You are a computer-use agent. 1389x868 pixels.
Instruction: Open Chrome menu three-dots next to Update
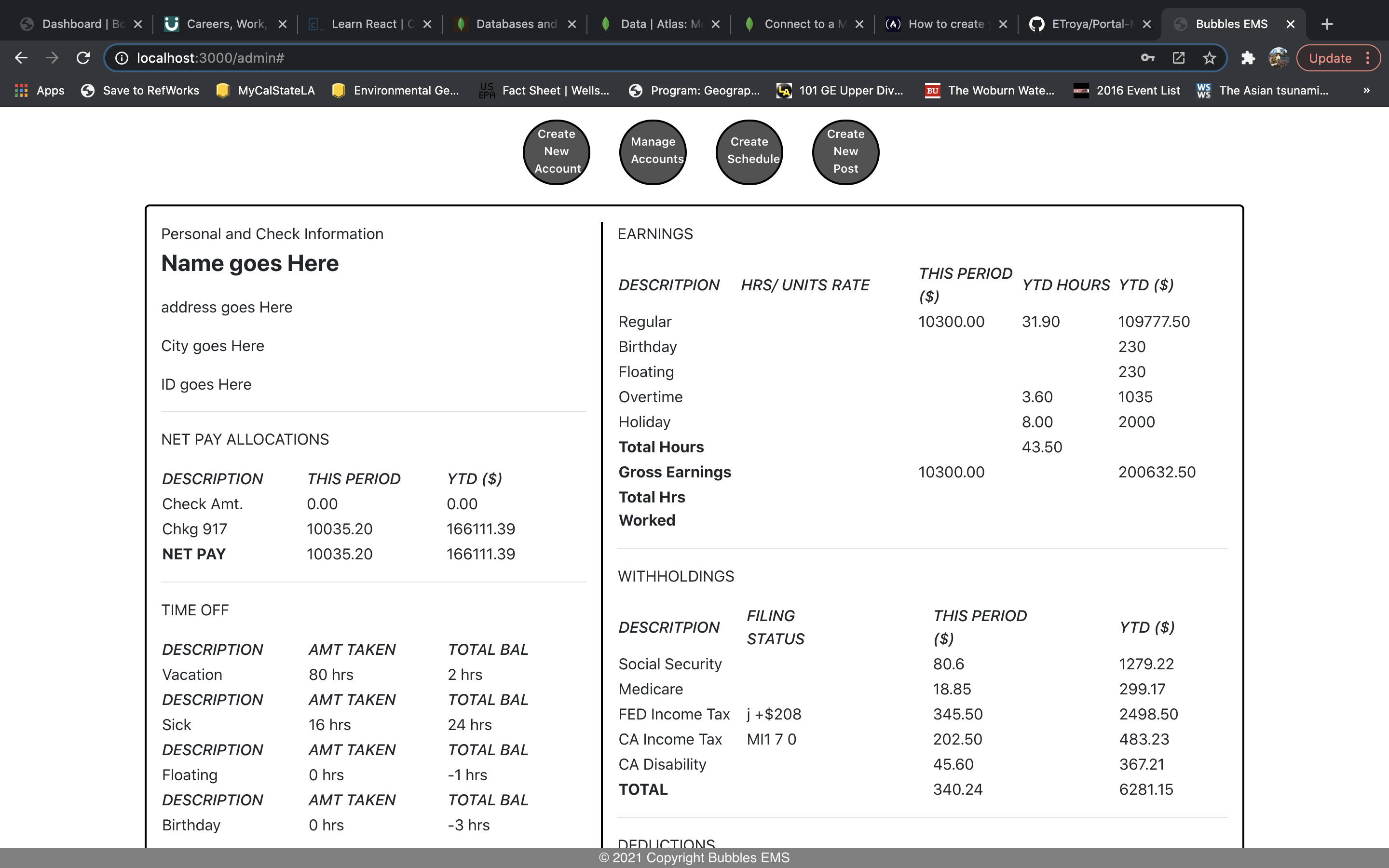(x=1368, y=58)
